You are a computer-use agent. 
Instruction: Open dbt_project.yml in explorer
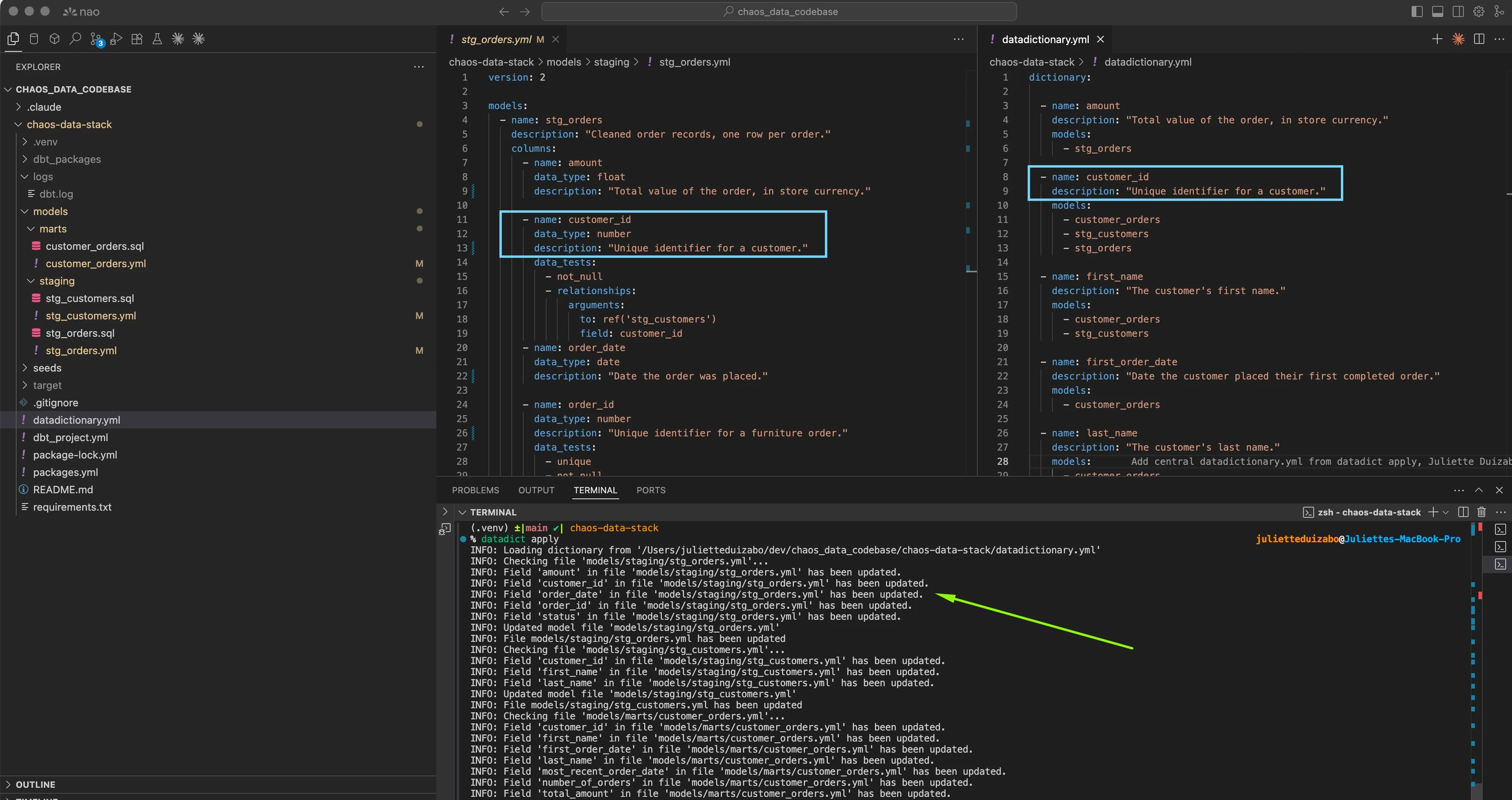(x=70, y=437)
